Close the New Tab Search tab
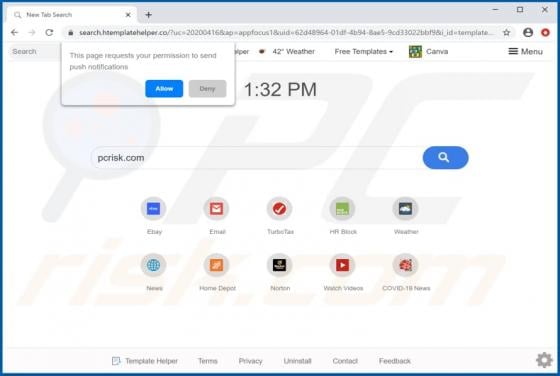 click(128, 15)
